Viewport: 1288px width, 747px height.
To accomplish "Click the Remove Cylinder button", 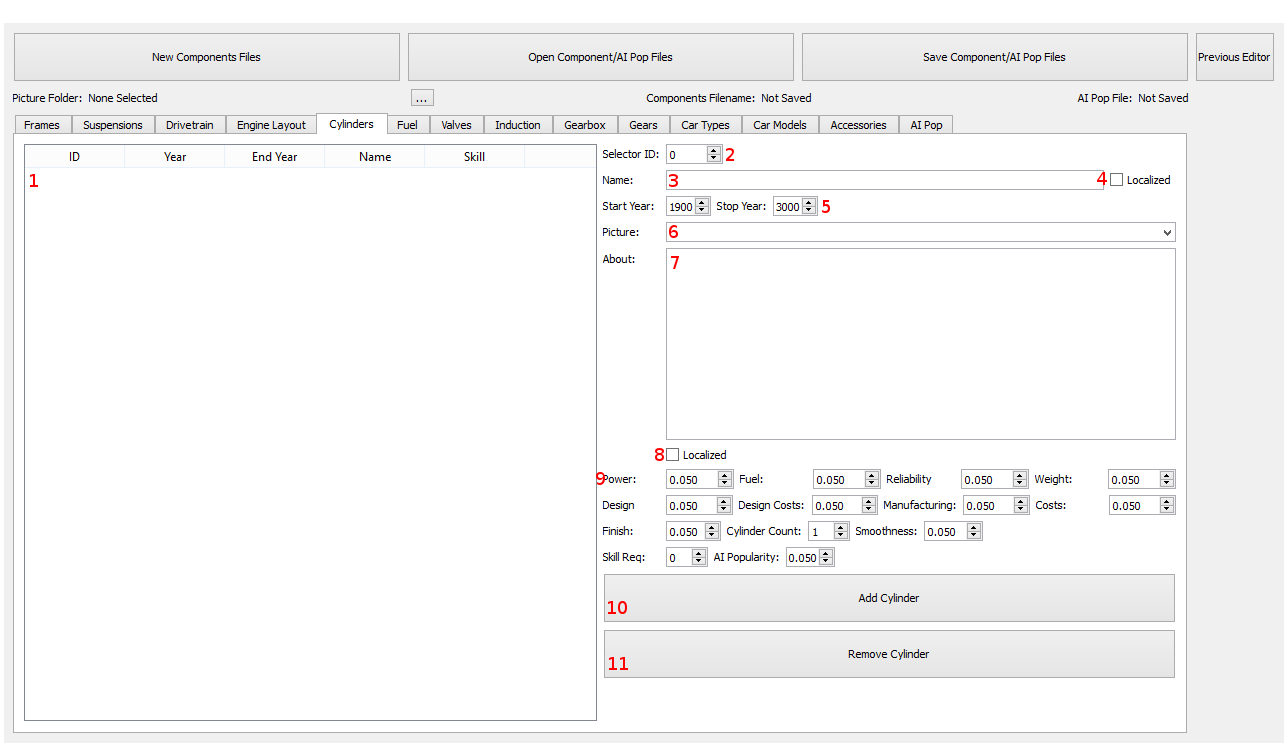I will [x=888, y=654].
